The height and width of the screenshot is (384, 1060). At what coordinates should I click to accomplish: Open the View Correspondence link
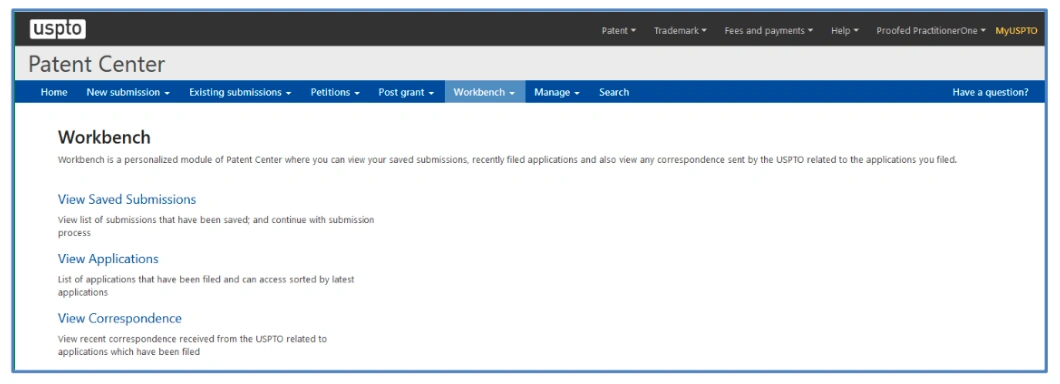click(120, 318)
